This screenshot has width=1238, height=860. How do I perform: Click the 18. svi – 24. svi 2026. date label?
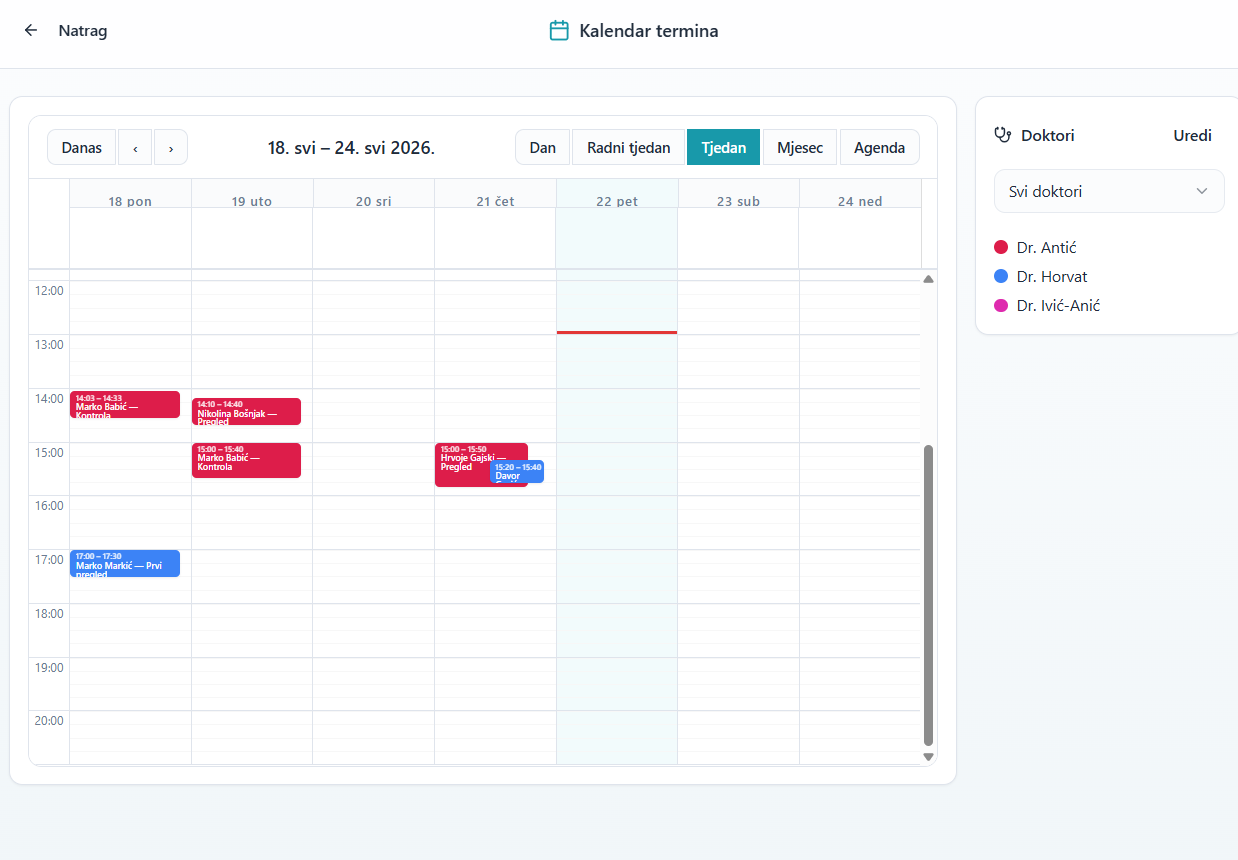pos(351,148)
